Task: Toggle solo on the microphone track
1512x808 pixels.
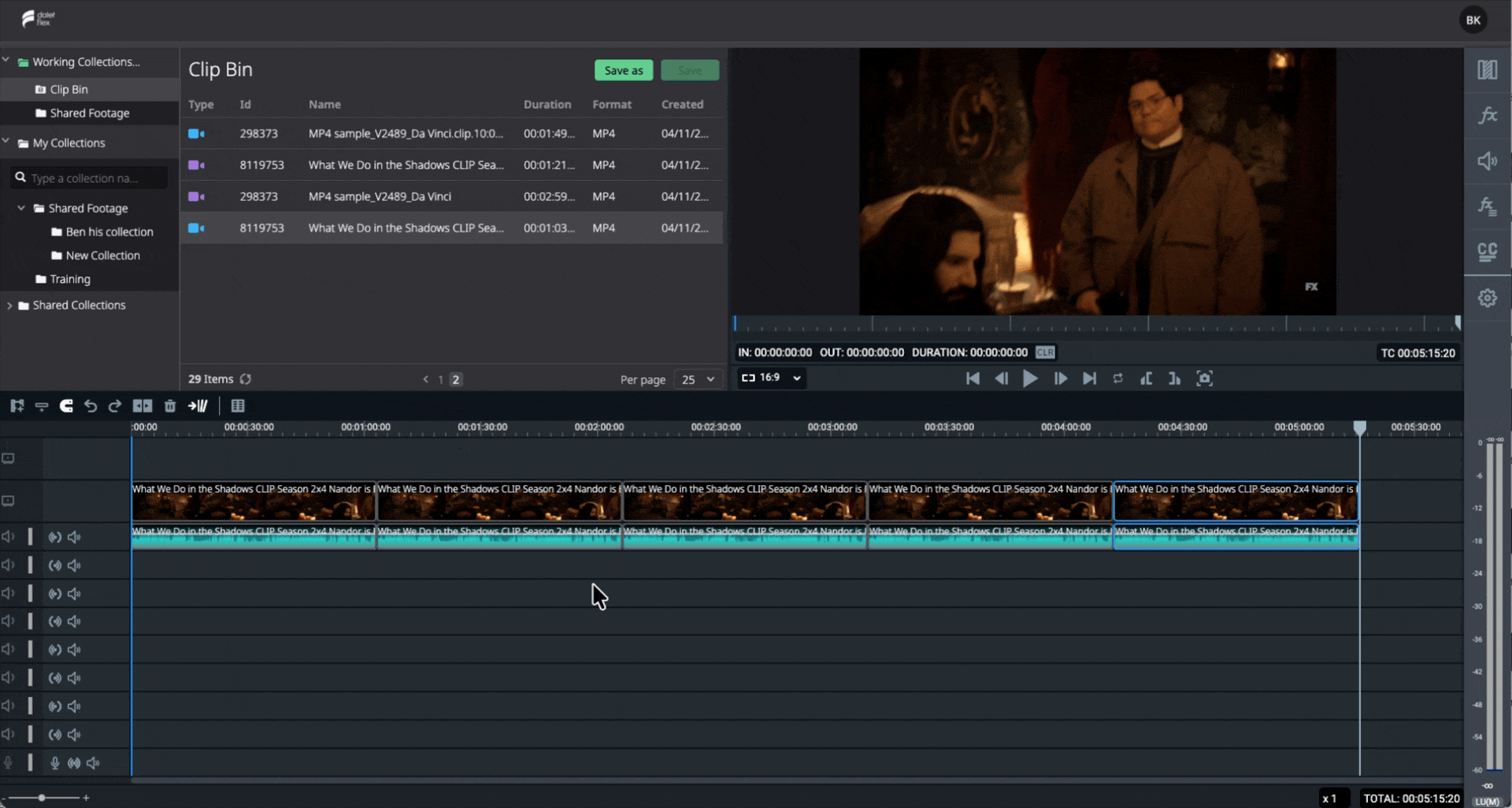Action: pos(74,763)
